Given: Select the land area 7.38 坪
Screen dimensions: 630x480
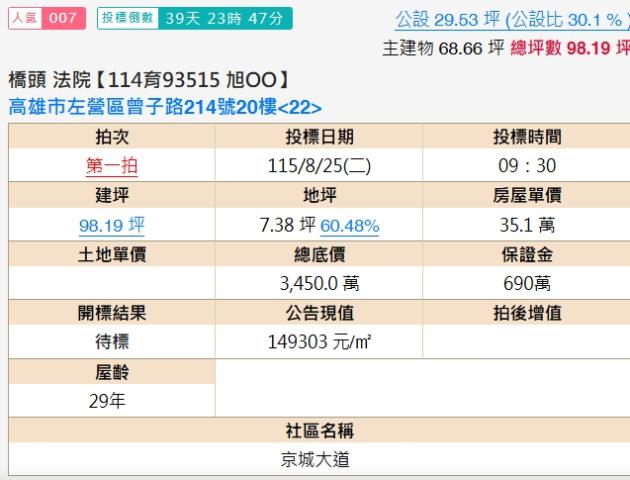Looking at the screenshot, I should [x=288, y=225].
